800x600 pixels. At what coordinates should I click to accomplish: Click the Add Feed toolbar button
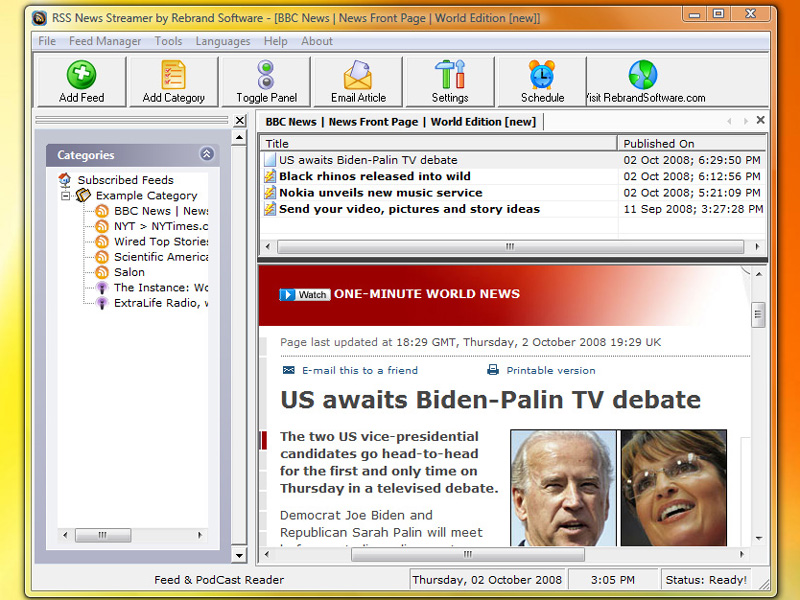tap(82, 82)
